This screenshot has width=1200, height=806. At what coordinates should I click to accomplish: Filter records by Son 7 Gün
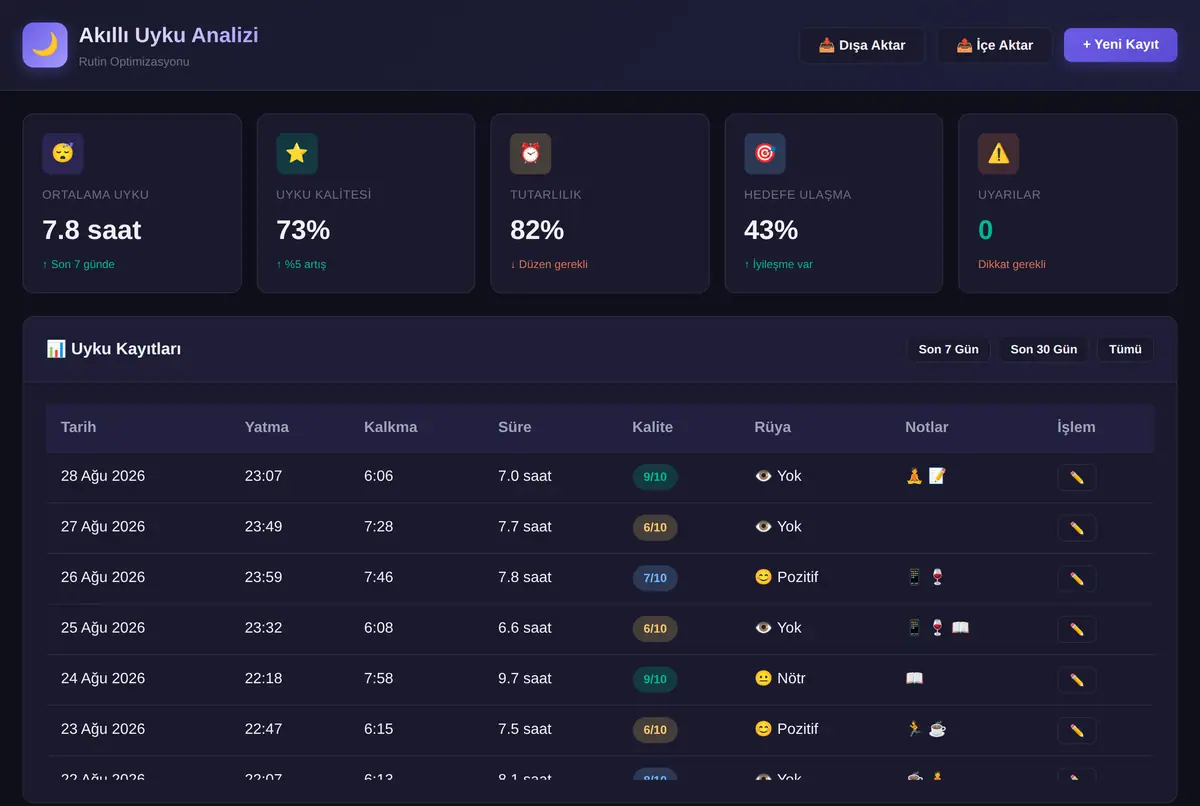pyautogui.click(x=948, y=349)
